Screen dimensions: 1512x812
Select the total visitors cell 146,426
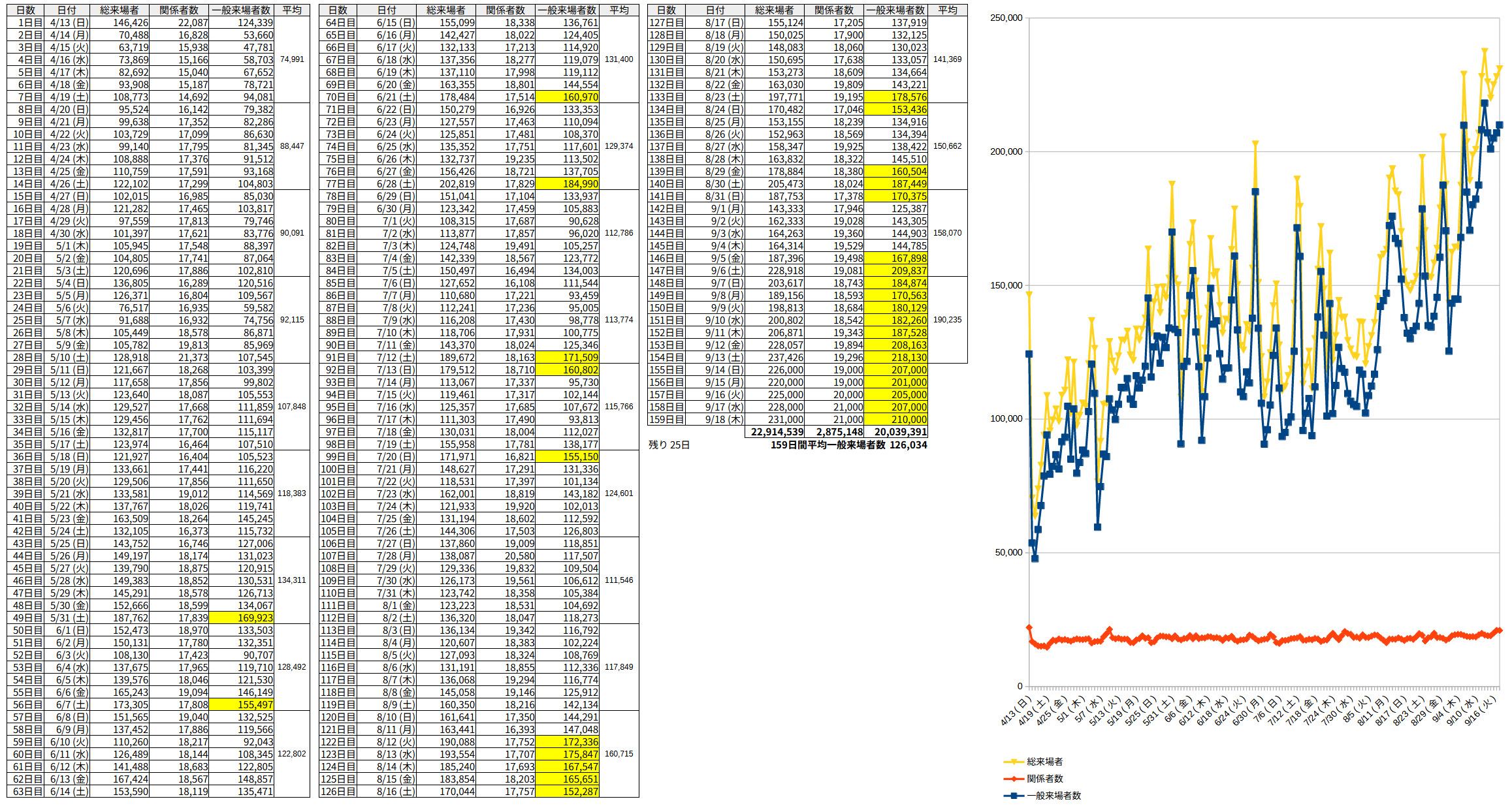click(x=120, y=23)
